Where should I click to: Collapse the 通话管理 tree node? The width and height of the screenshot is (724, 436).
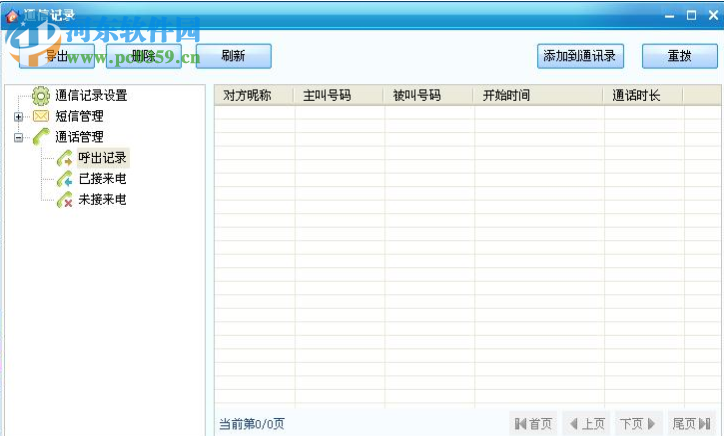coord(18,137)
